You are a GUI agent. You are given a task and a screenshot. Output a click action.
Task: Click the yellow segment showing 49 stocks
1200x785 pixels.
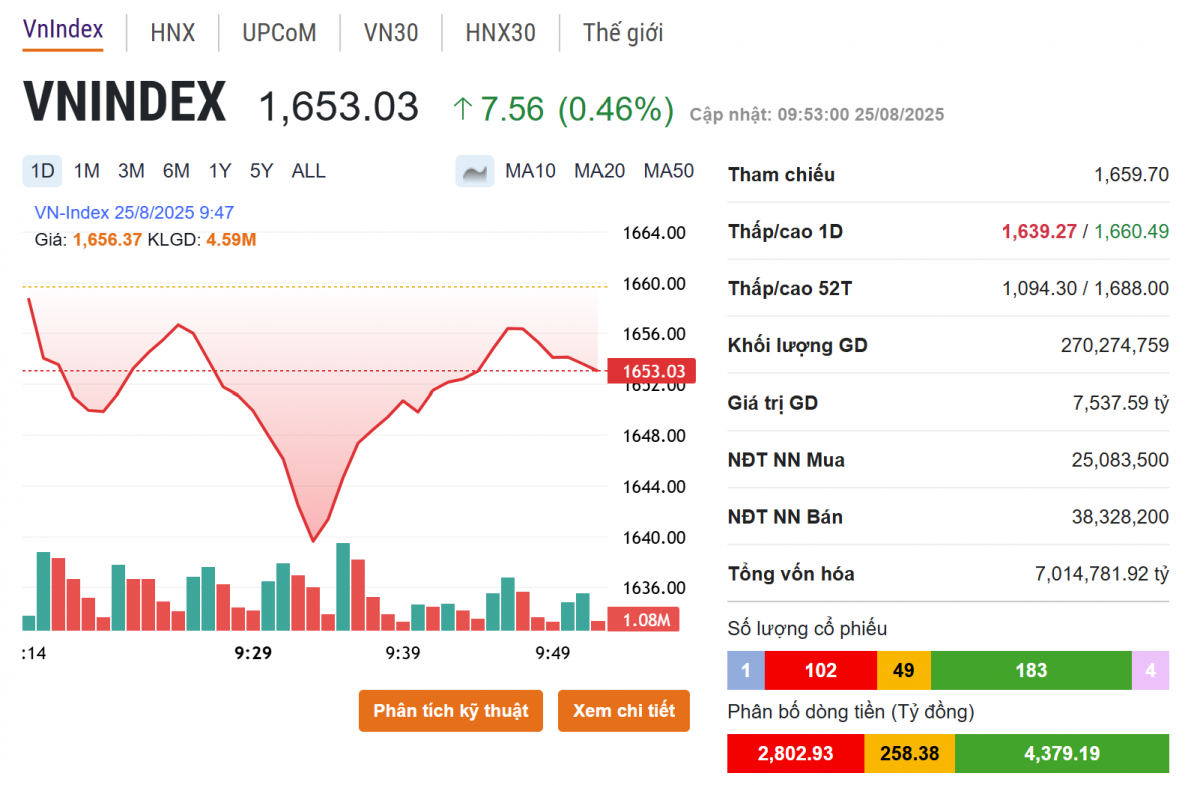[x=904, y=670]
